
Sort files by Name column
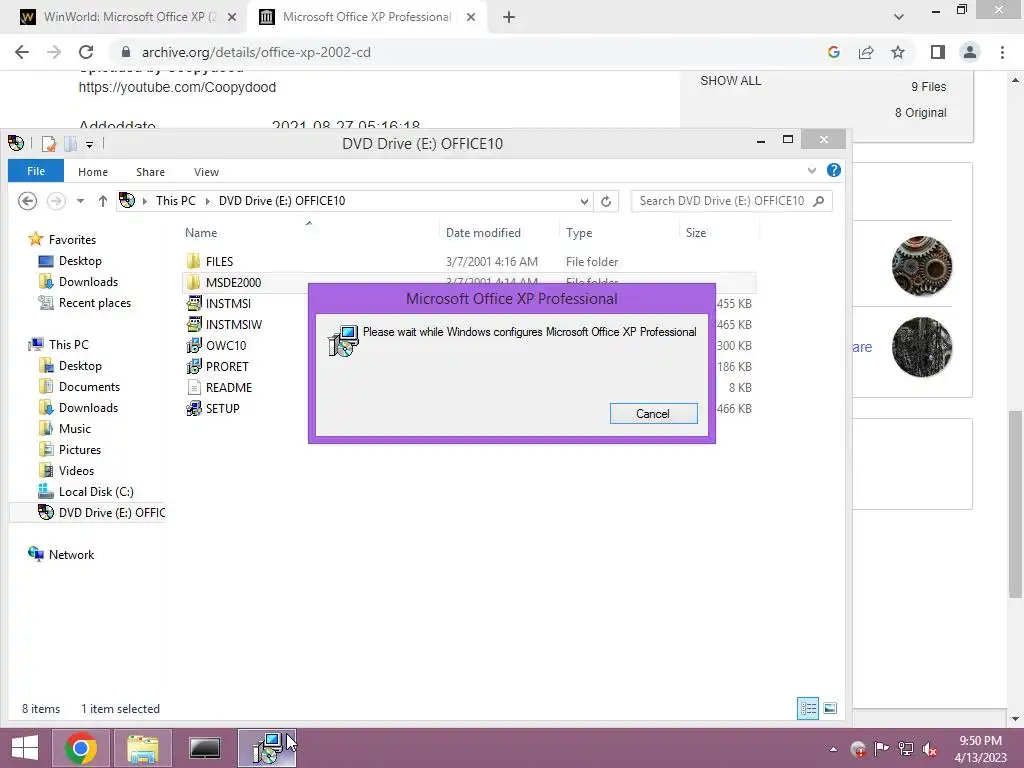click(x=201, y=232)
